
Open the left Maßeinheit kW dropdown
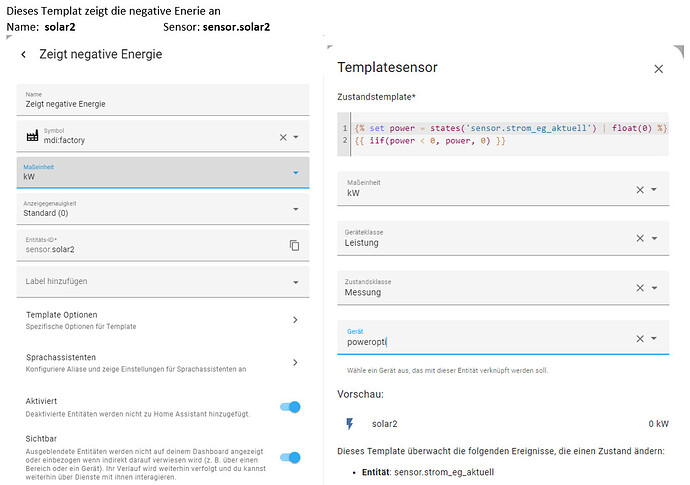point(163,173)
